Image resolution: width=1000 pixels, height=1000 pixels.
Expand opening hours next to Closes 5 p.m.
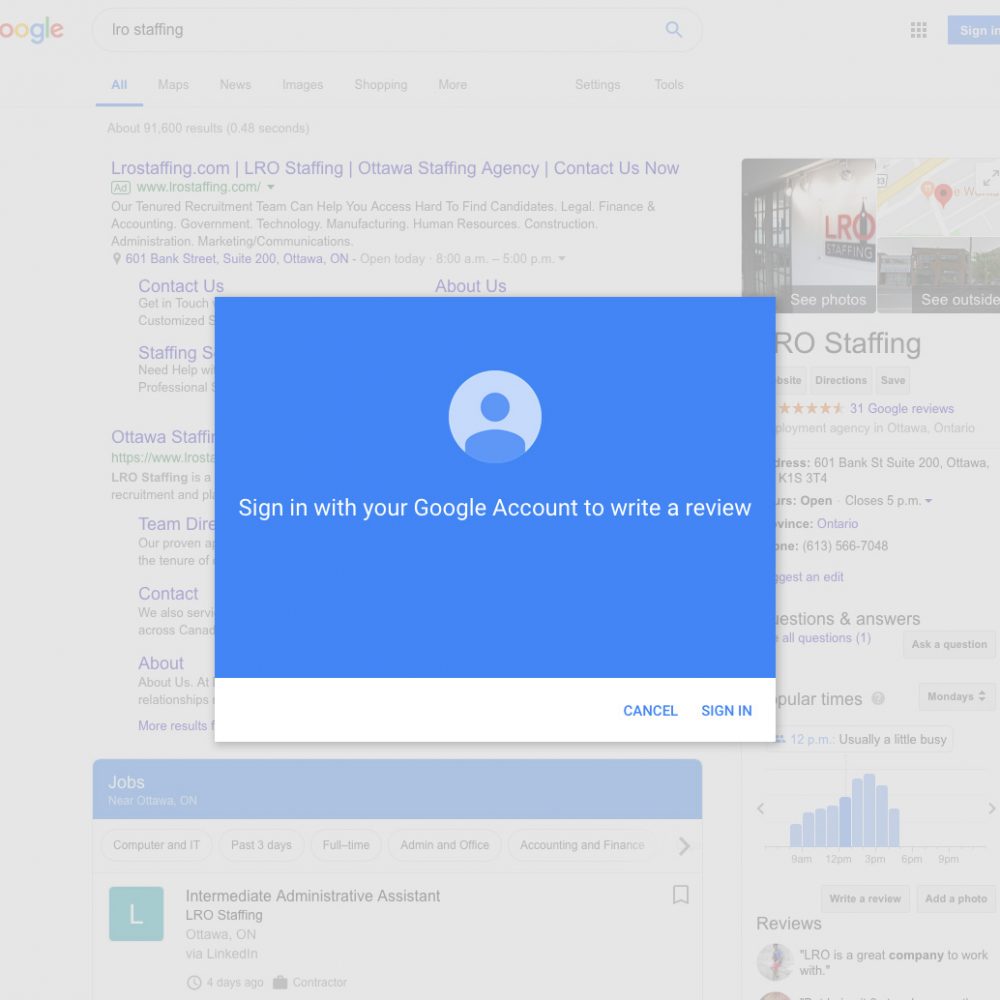(x=929, y=501)
